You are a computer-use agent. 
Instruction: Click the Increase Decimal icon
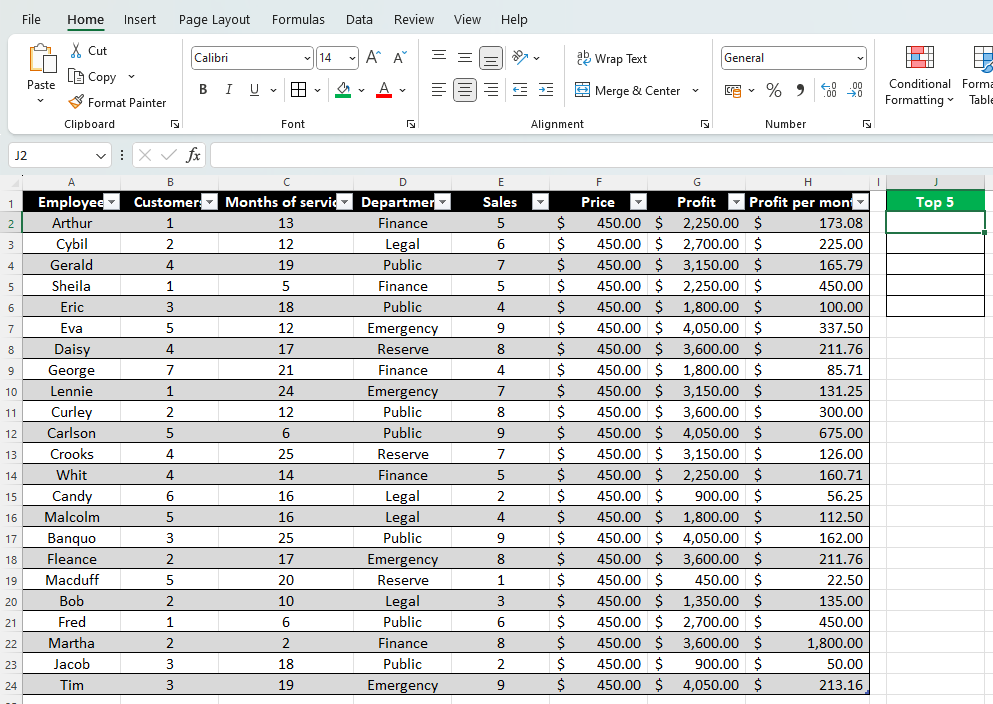click(828, 89)
